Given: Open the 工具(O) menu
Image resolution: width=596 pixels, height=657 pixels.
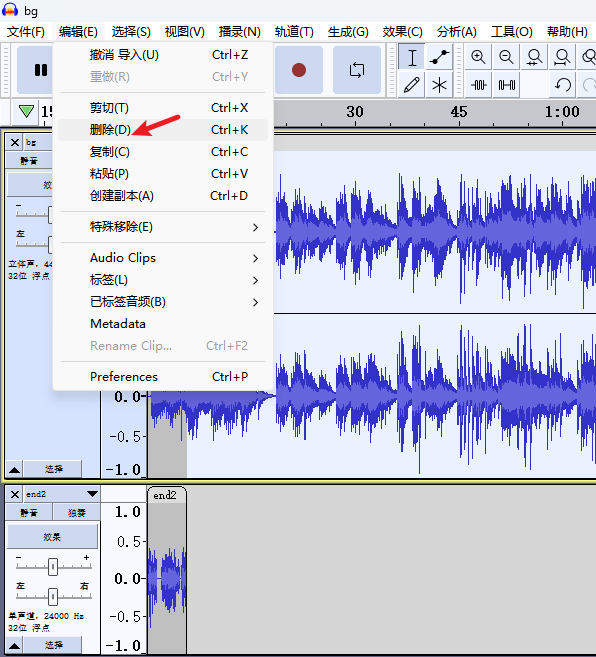Looking at the screenshot, I should click(512, 32).
